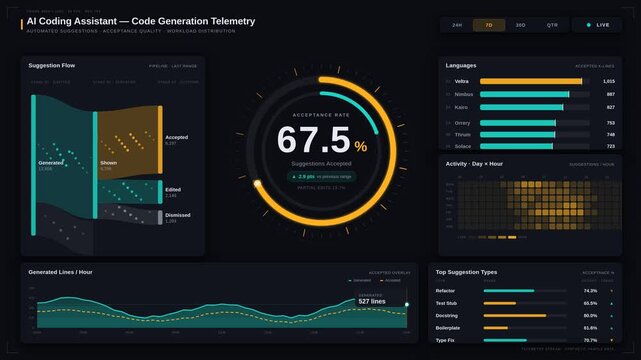Click the Generated stage label in flow

[x=51, y=163]
